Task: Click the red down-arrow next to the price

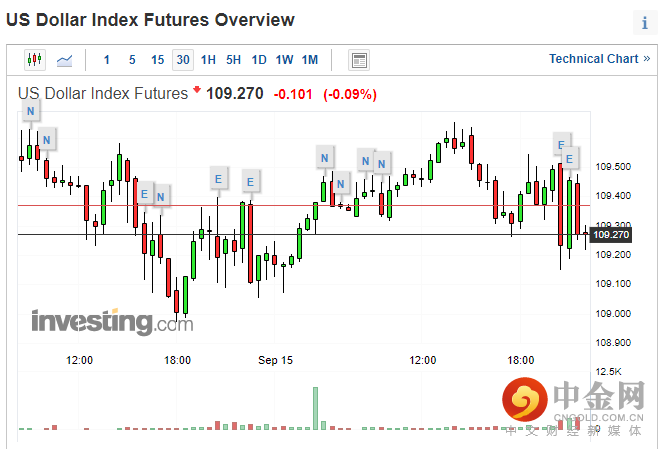Action: [x=197, y=91]
